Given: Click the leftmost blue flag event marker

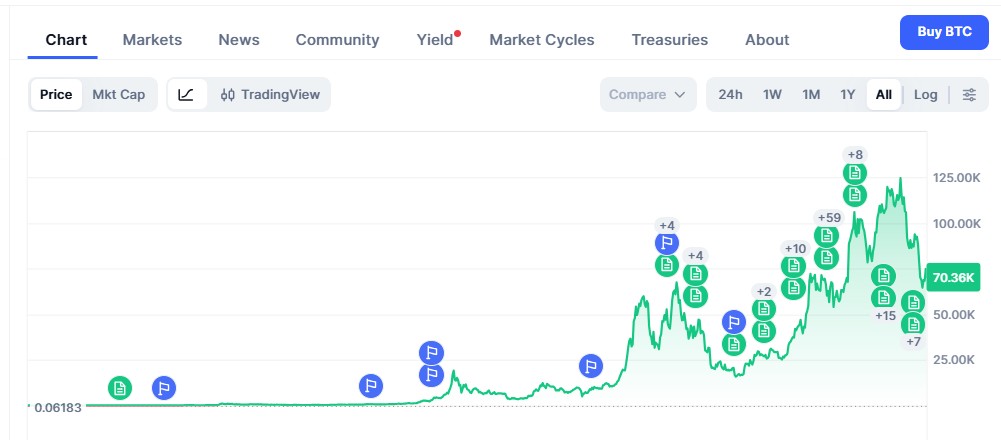Looking at the screenshot, I should [164, 388].
